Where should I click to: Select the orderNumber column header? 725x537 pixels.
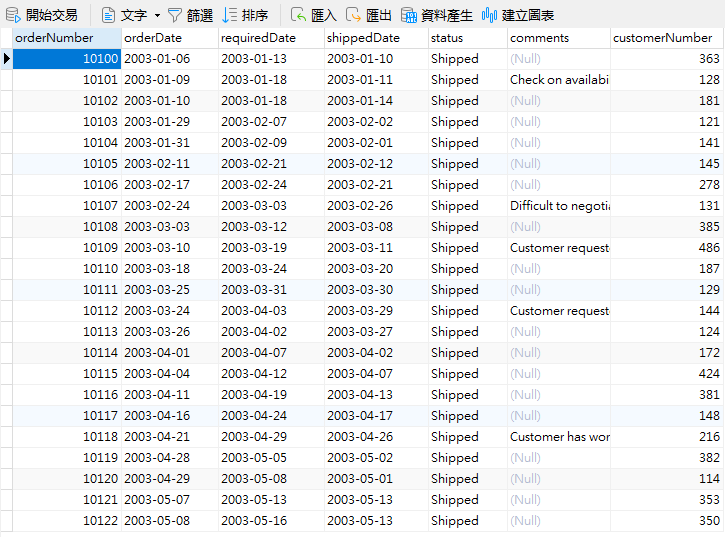[65, 38]
